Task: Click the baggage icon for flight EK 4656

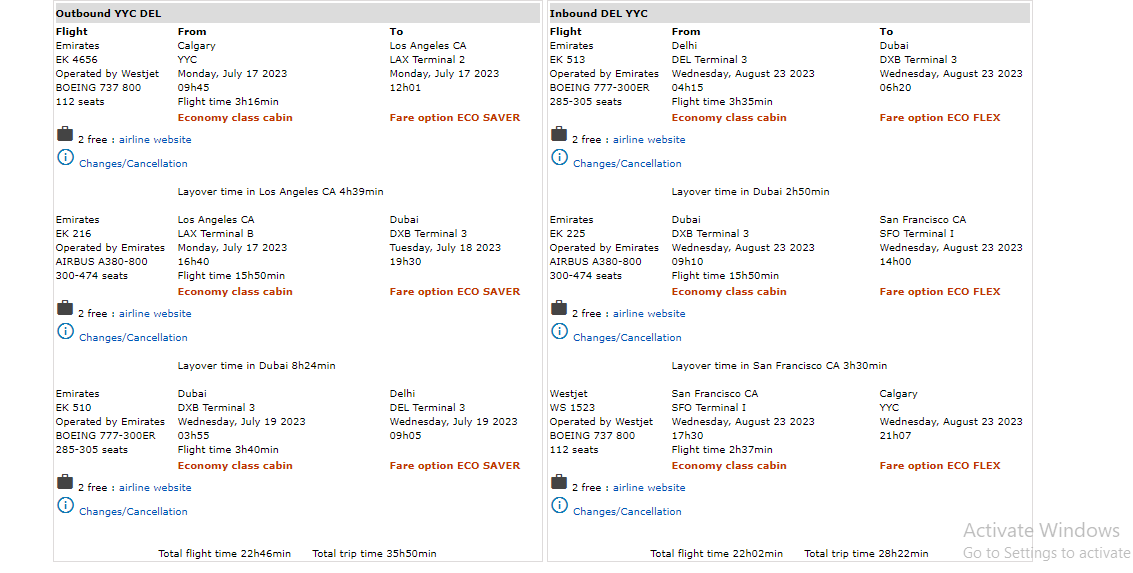Action: [65, 135]
